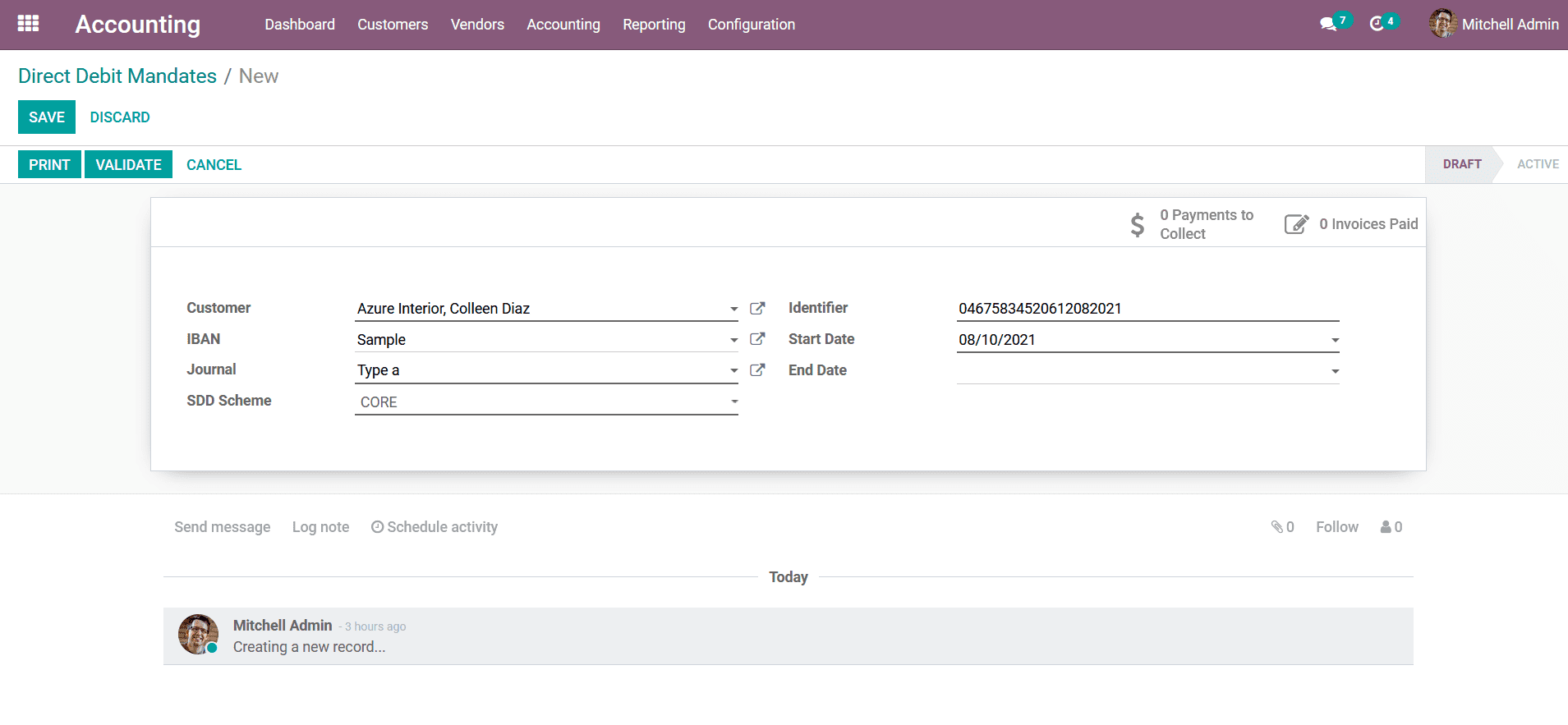The height and width of the screenshot is (725, 1568).
Task: Open IBAN record external link icon
Action: [x=757, y=339]
